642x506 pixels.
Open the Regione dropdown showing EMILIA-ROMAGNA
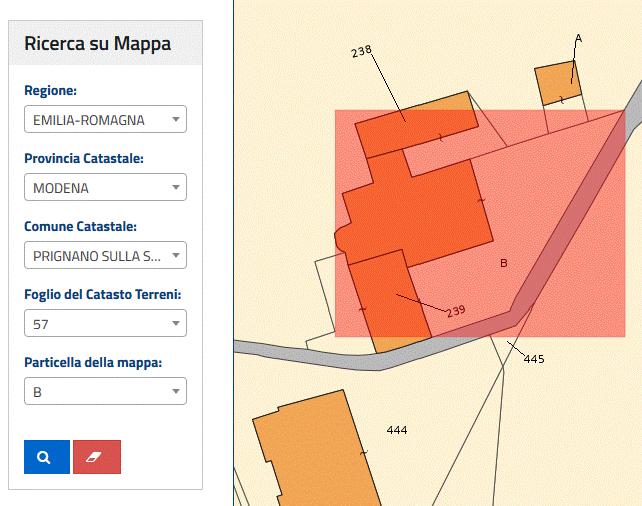pyautogui.click(x=105, y=120)
